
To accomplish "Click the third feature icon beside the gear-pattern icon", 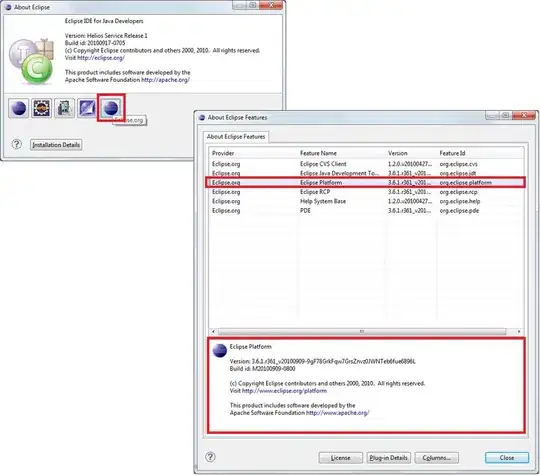I will tap(64, 108).
